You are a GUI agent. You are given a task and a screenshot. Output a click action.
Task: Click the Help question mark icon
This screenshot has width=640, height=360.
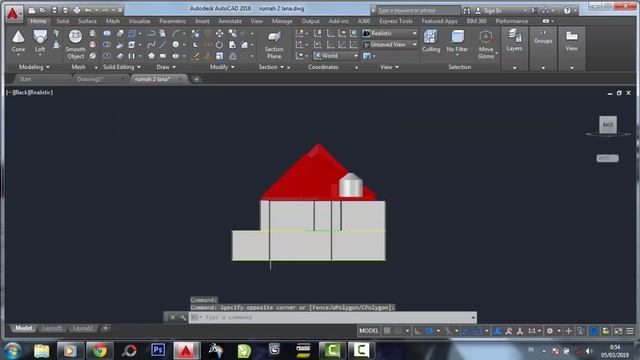567,11
